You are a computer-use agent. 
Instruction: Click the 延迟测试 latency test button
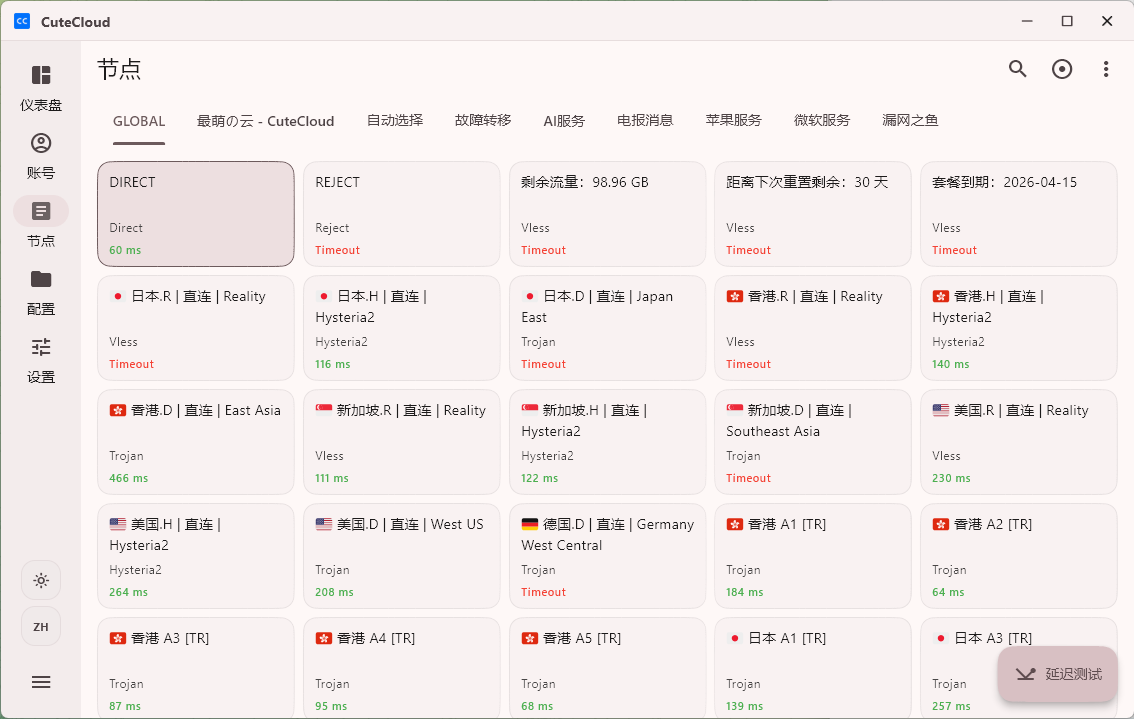pyautogui.click(x=1057, y=674)
